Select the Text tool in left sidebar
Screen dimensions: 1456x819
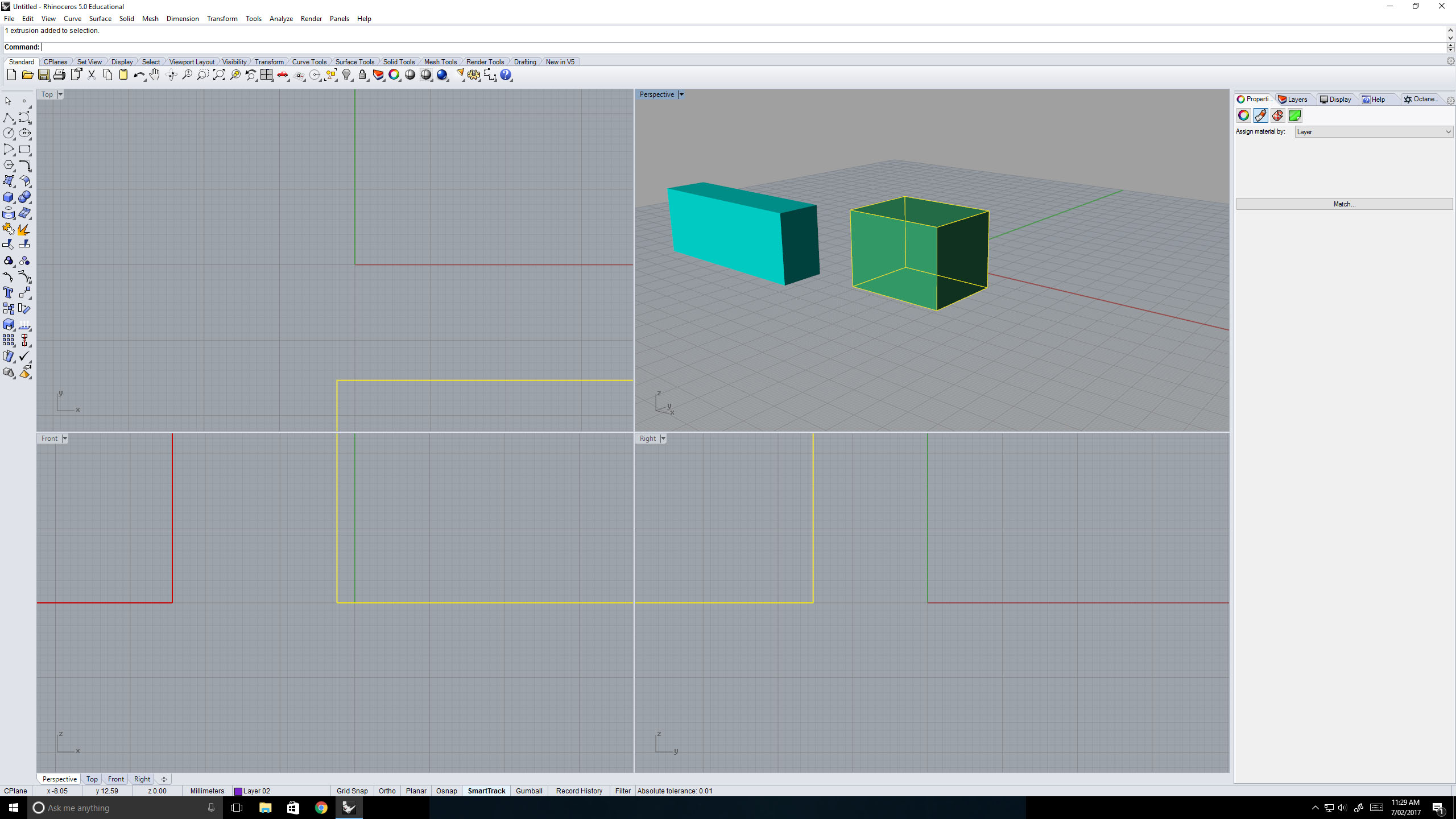(x=9, y=292)
